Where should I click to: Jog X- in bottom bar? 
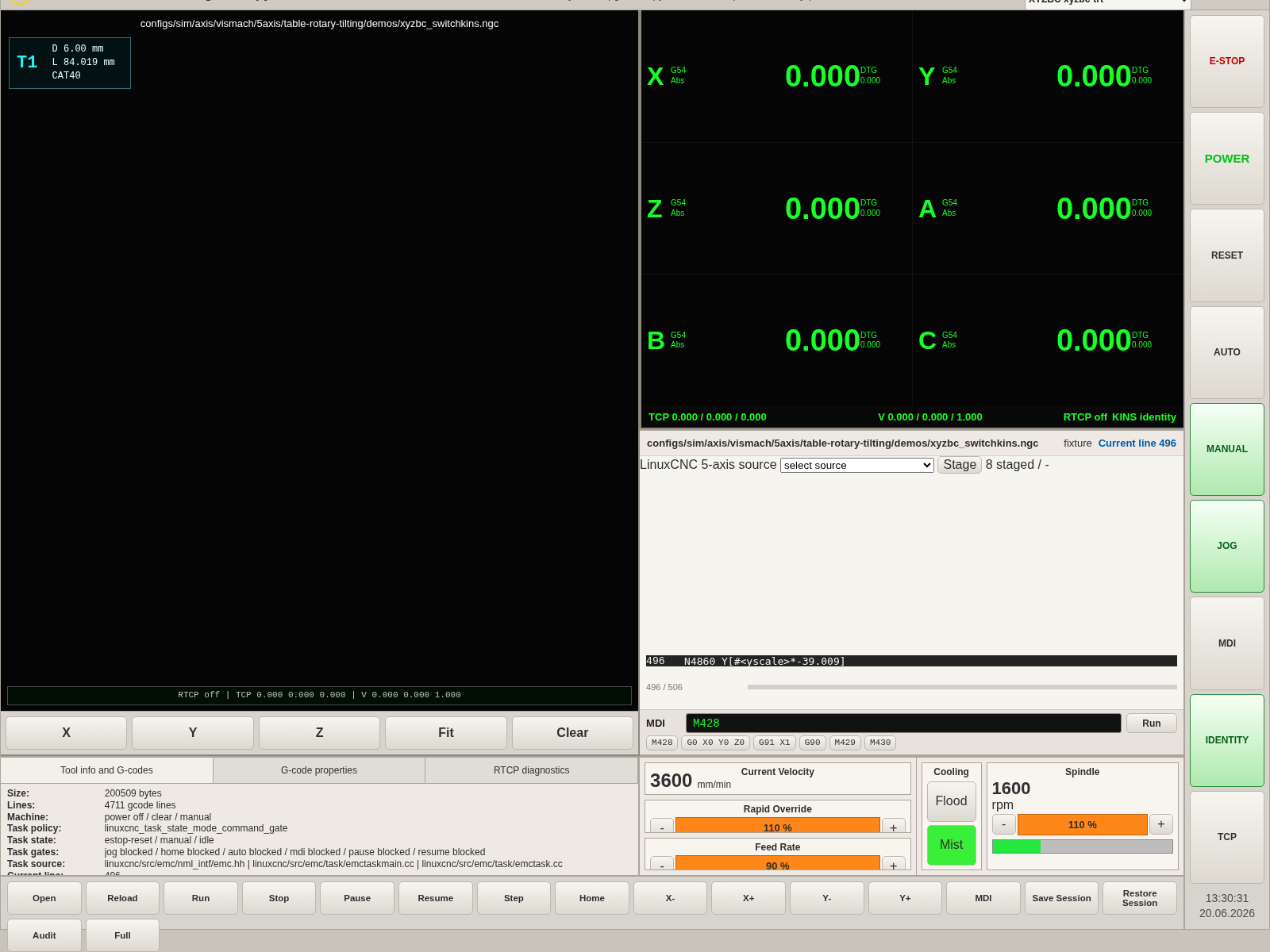tap(670, 898)
